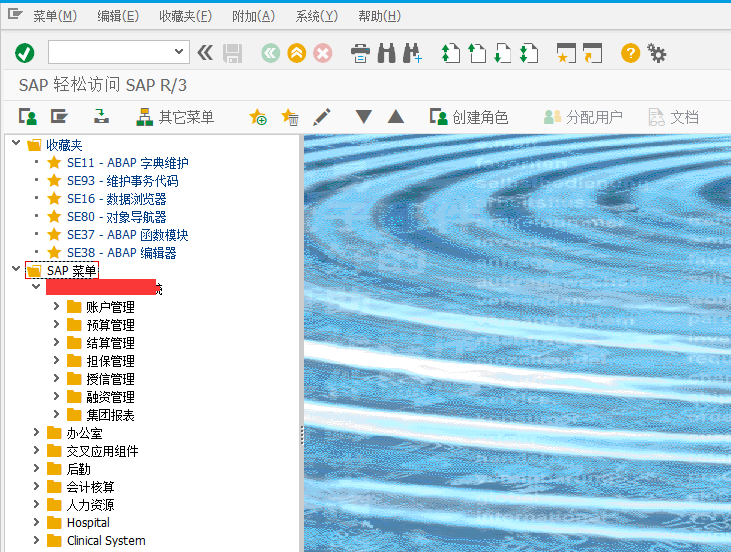Select the Clinical System folder
Image resolution: width=731 pixels, height=552 pixels.
(x=106, y=541)
